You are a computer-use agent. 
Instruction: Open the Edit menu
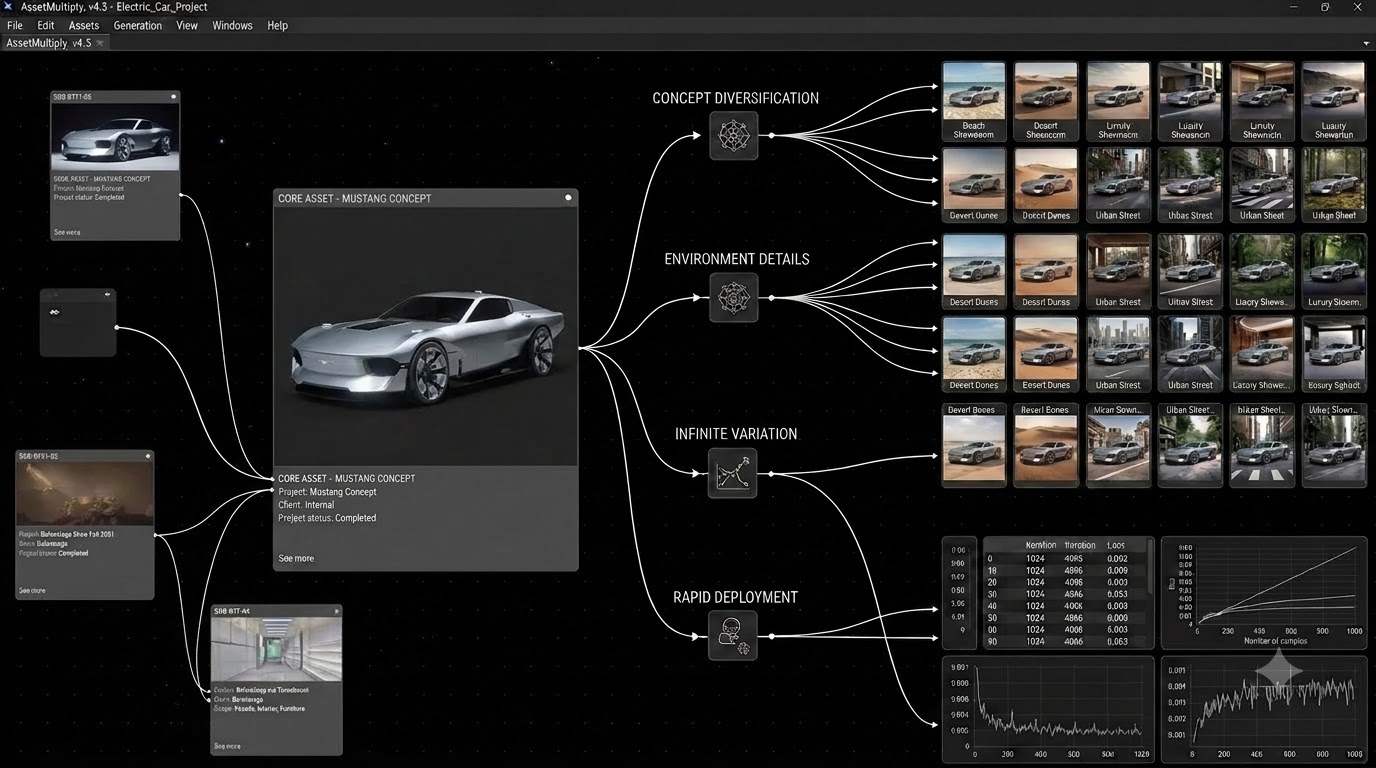pyautogui.click(x=46, y=25)
